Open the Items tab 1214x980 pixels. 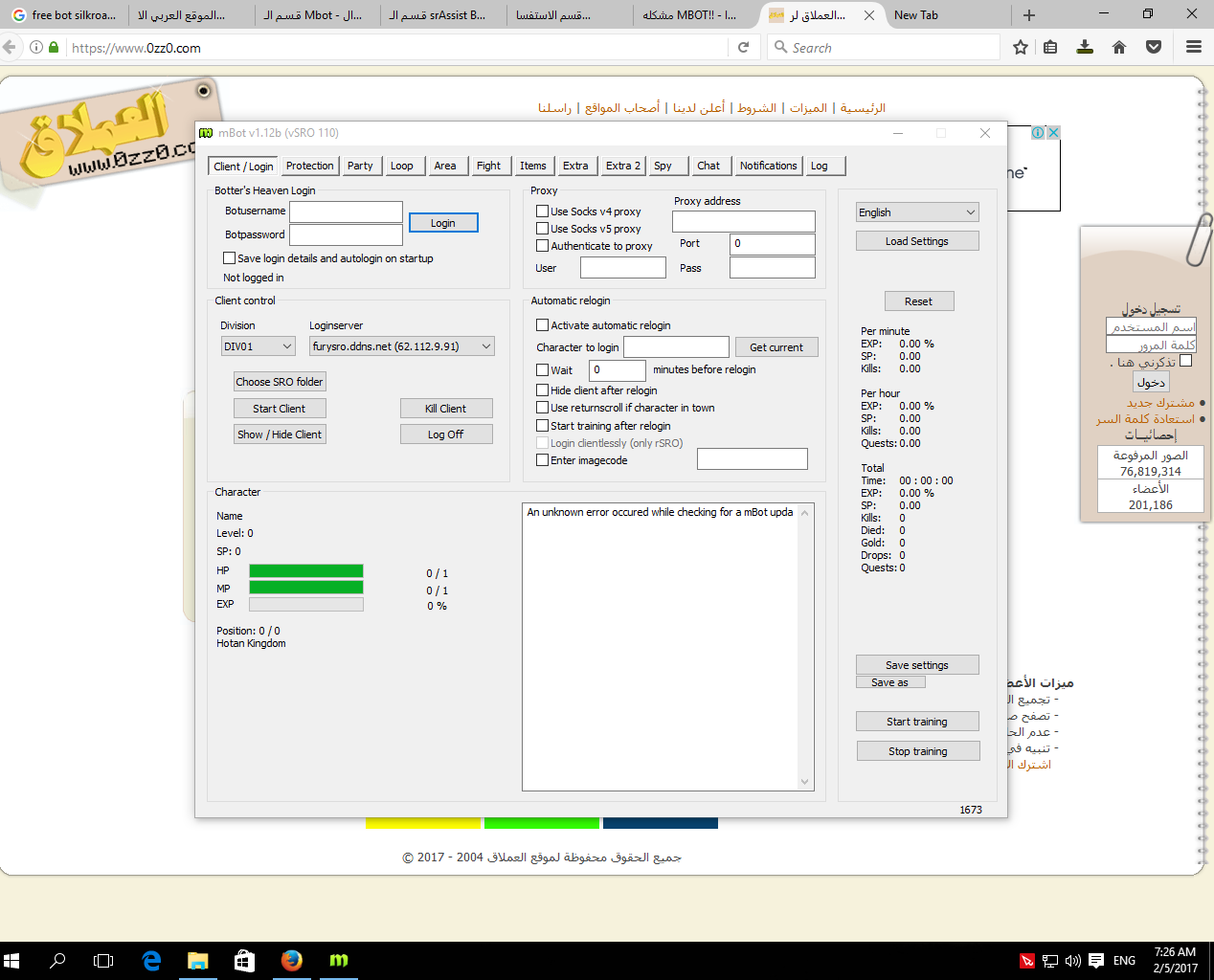coord(533,166)
